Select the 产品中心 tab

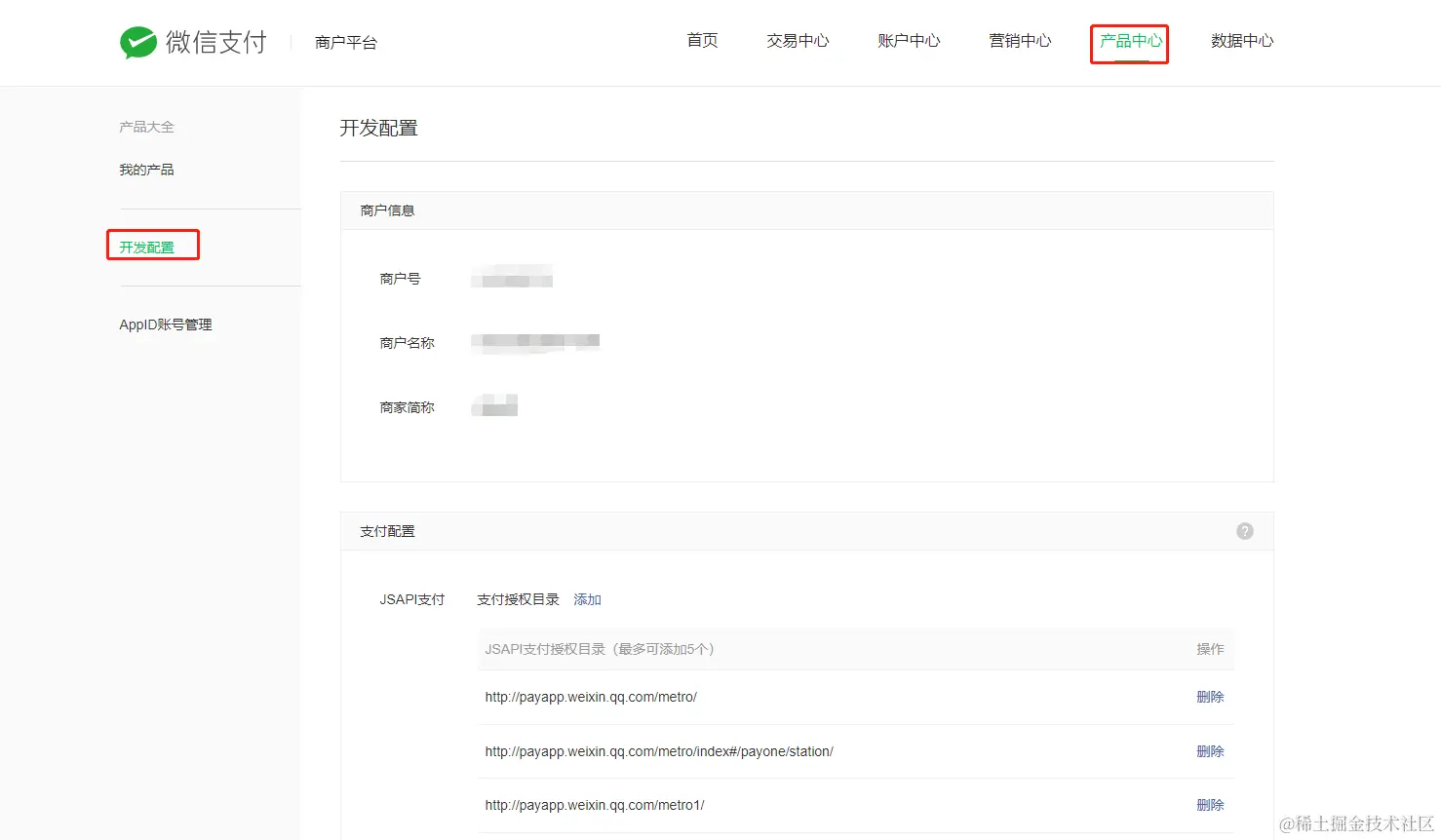[x=1131, y=41]
